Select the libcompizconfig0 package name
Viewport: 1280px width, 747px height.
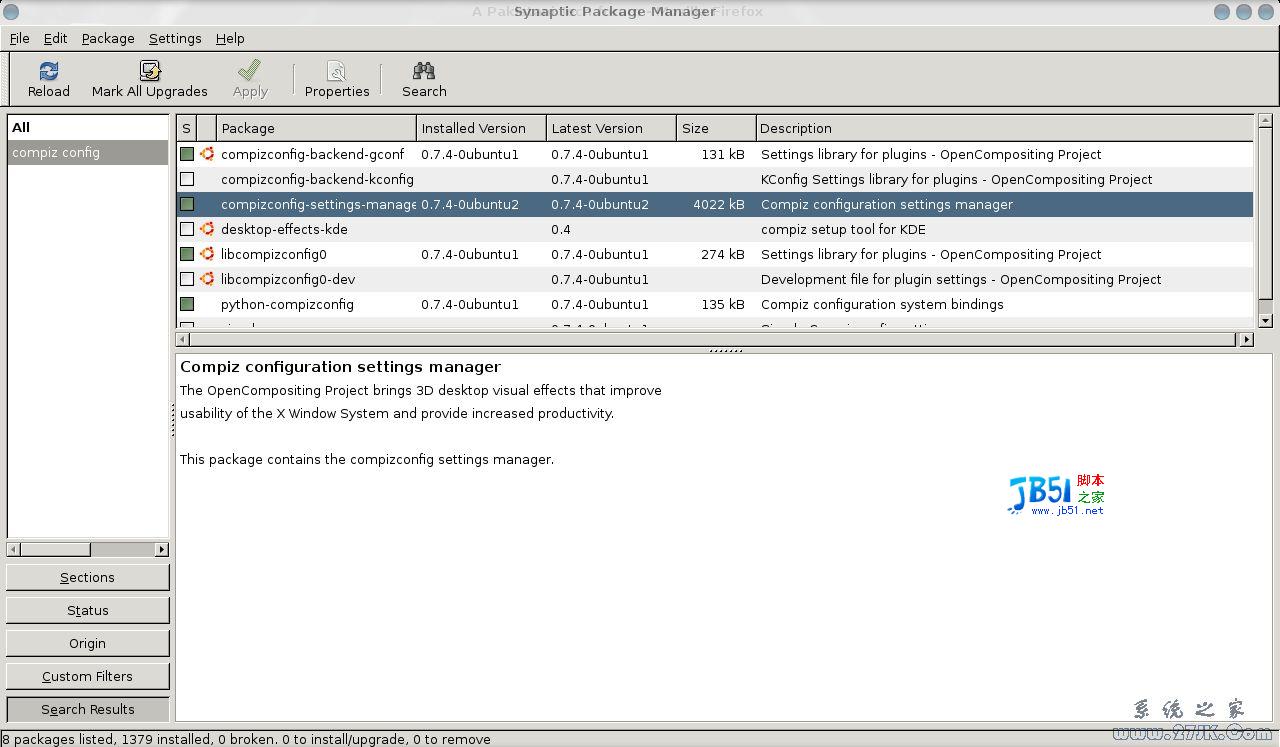[273, 254]
